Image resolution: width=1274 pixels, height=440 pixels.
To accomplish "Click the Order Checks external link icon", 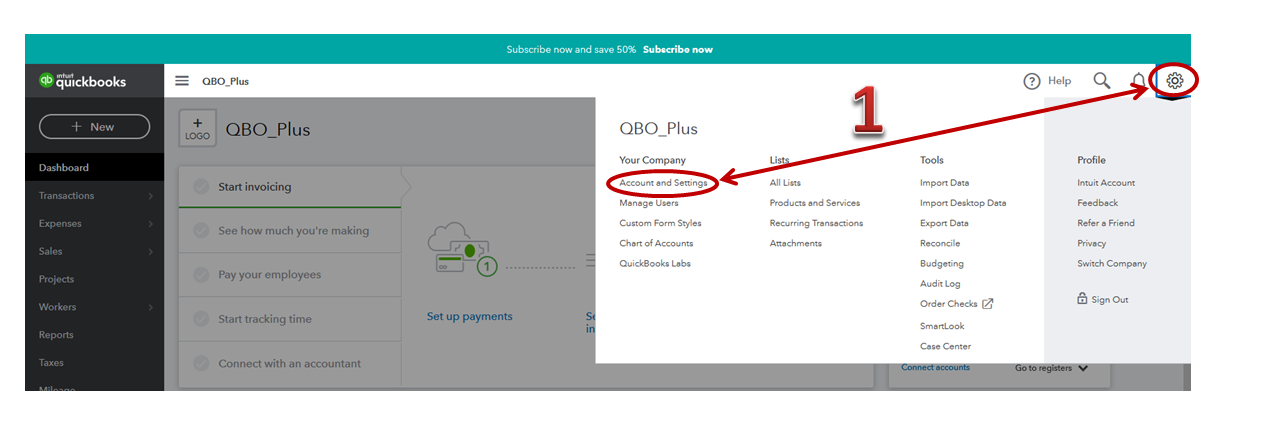I will pos(988,303).
